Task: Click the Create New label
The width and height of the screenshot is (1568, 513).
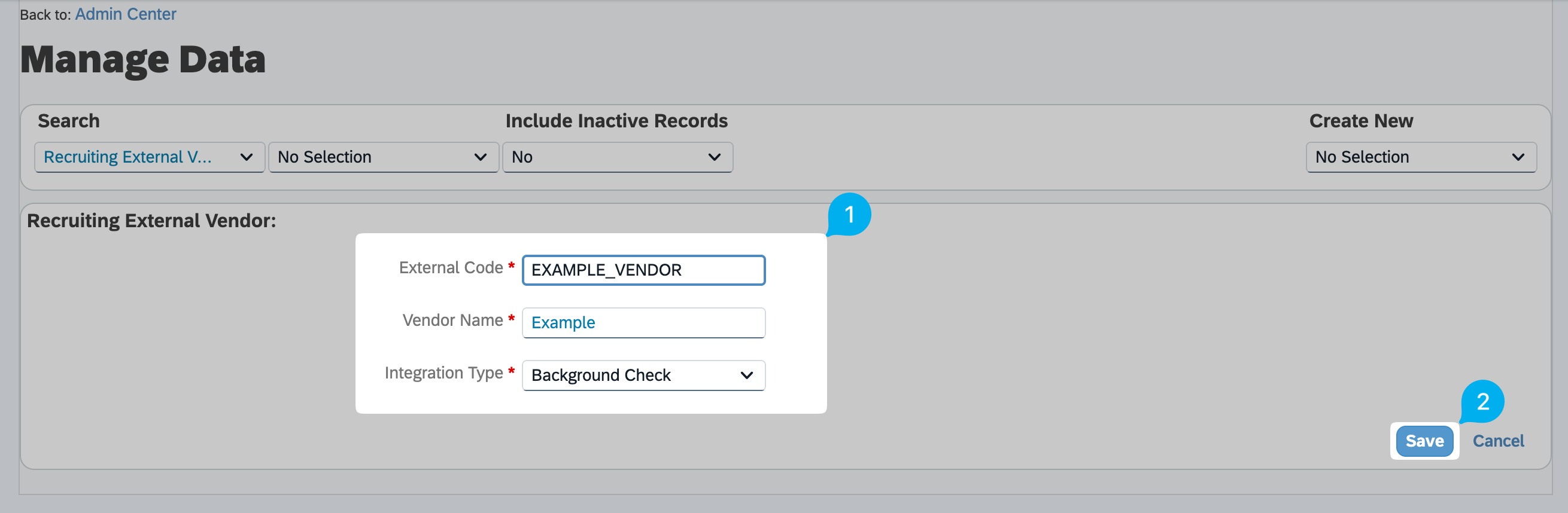Action: click(x=1360, y=121)
